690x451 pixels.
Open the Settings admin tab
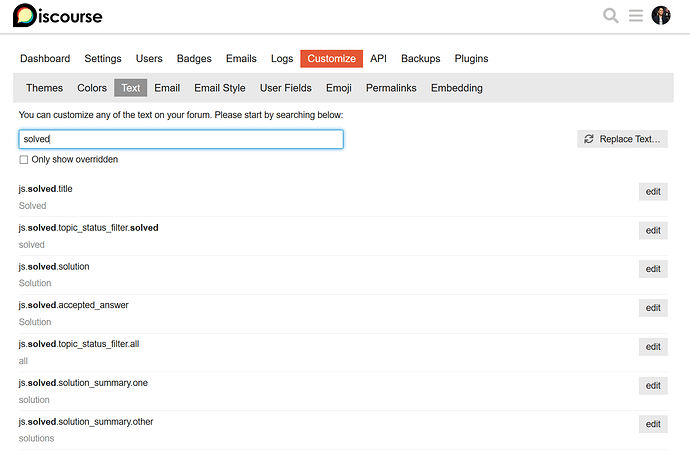click(103, 59)
